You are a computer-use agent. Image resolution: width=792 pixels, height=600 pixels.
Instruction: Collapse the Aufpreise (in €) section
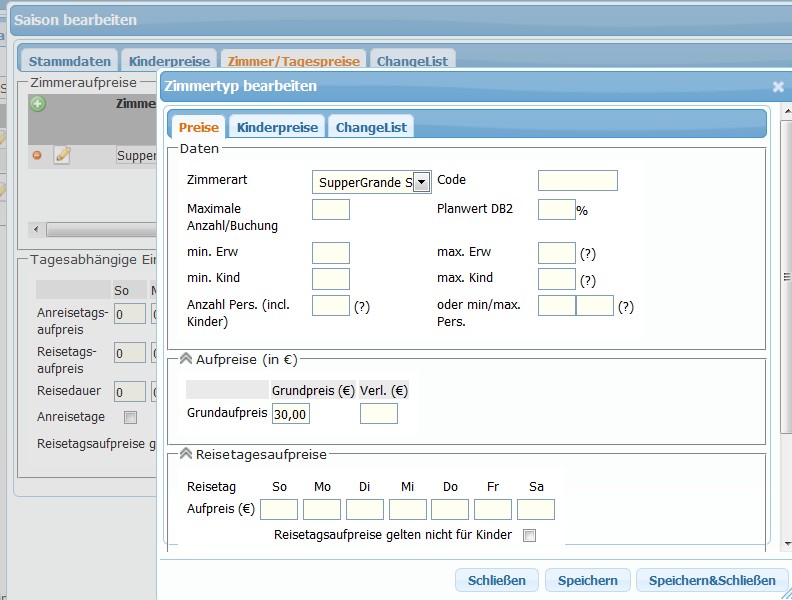click(x=186, y=359)
